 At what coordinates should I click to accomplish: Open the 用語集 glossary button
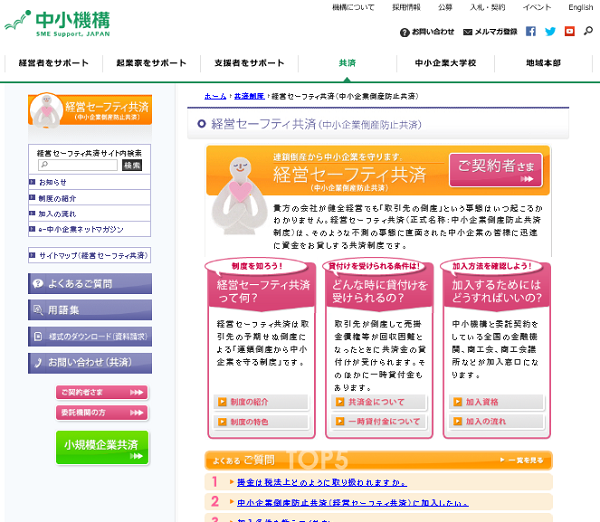click(90, 310)
